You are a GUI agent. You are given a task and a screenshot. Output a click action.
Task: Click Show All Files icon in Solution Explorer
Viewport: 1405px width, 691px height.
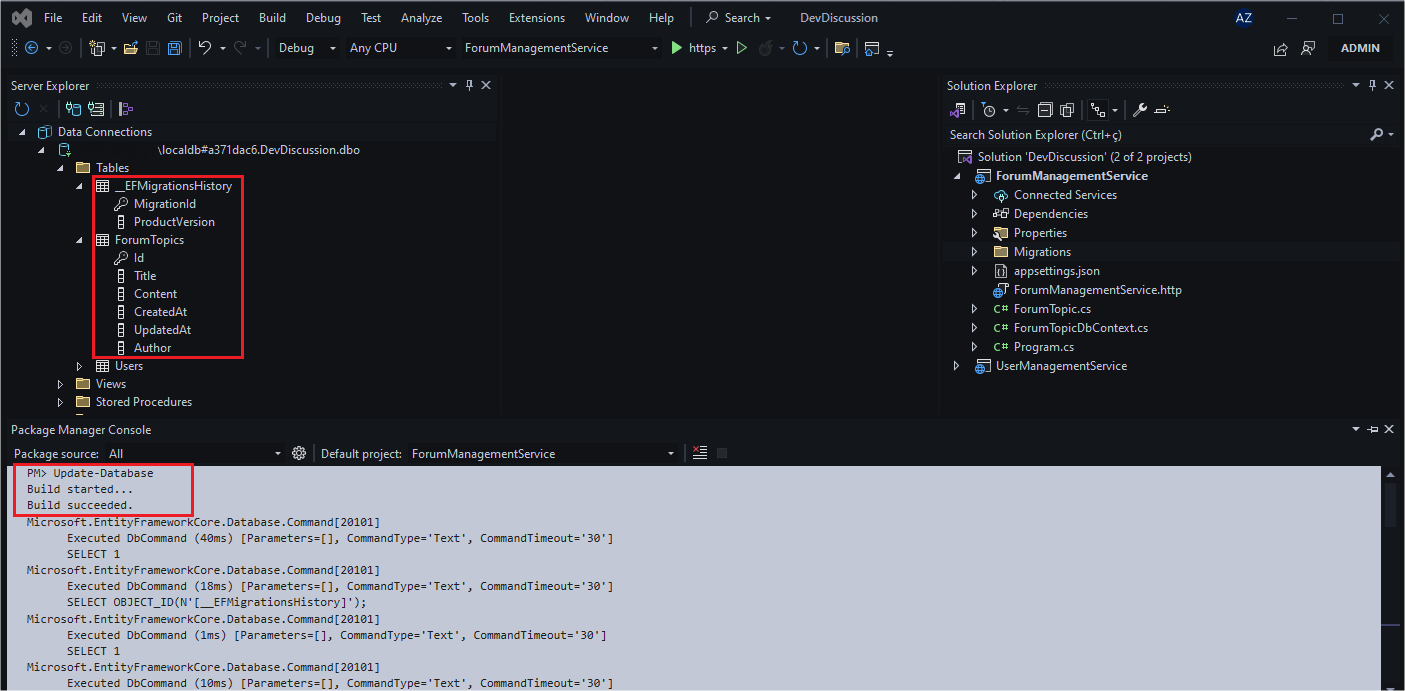[x=1067, y=110]
